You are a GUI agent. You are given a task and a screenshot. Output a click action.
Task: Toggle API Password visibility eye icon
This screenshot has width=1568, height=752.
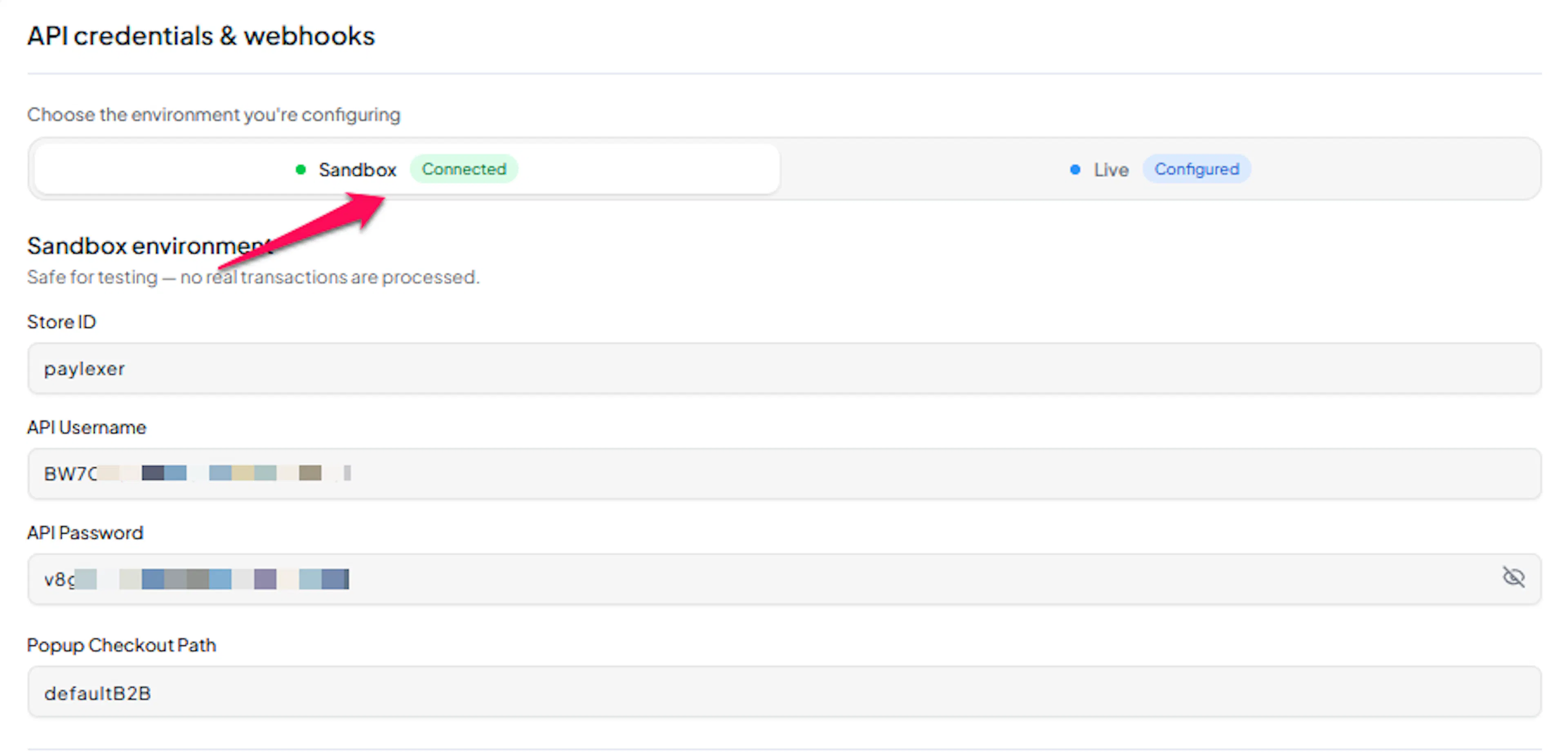[x=1512, y=577]
